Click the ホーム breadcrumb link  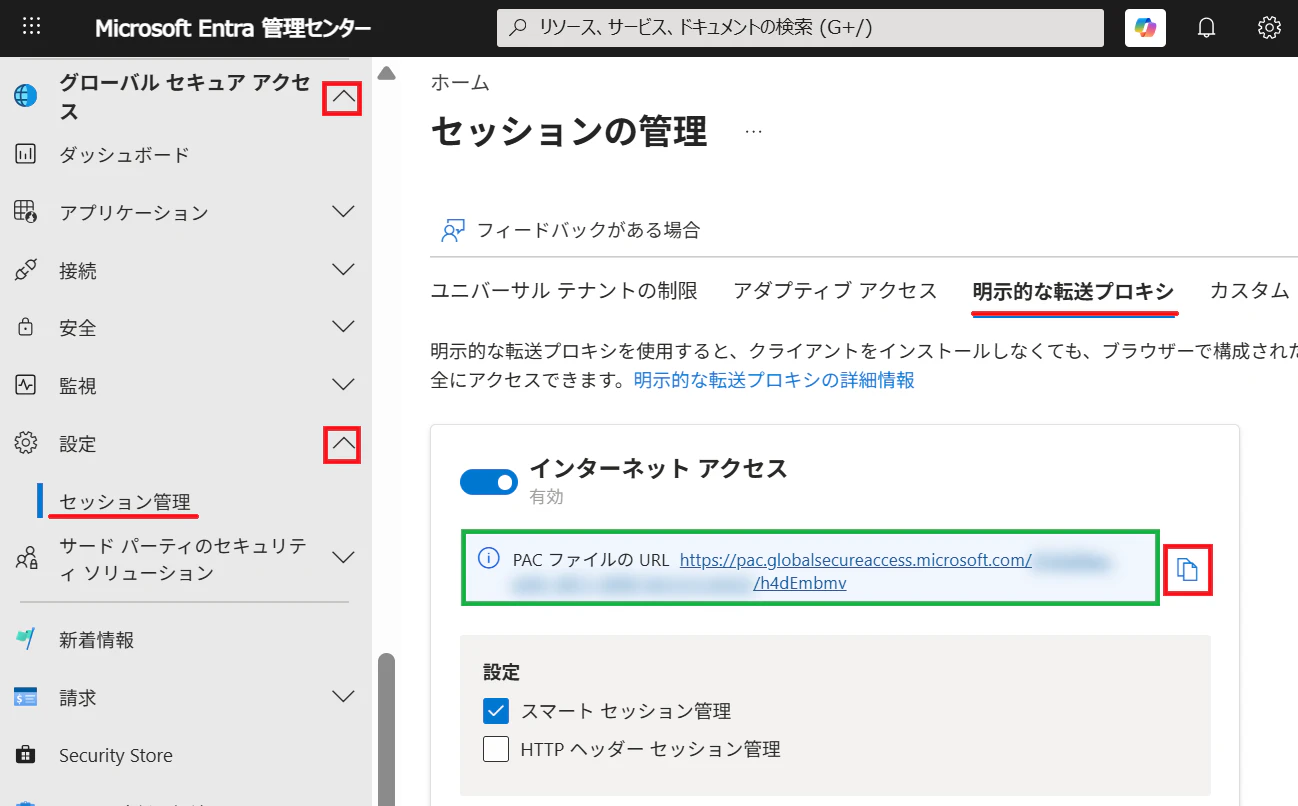click(x=460, y=82)
